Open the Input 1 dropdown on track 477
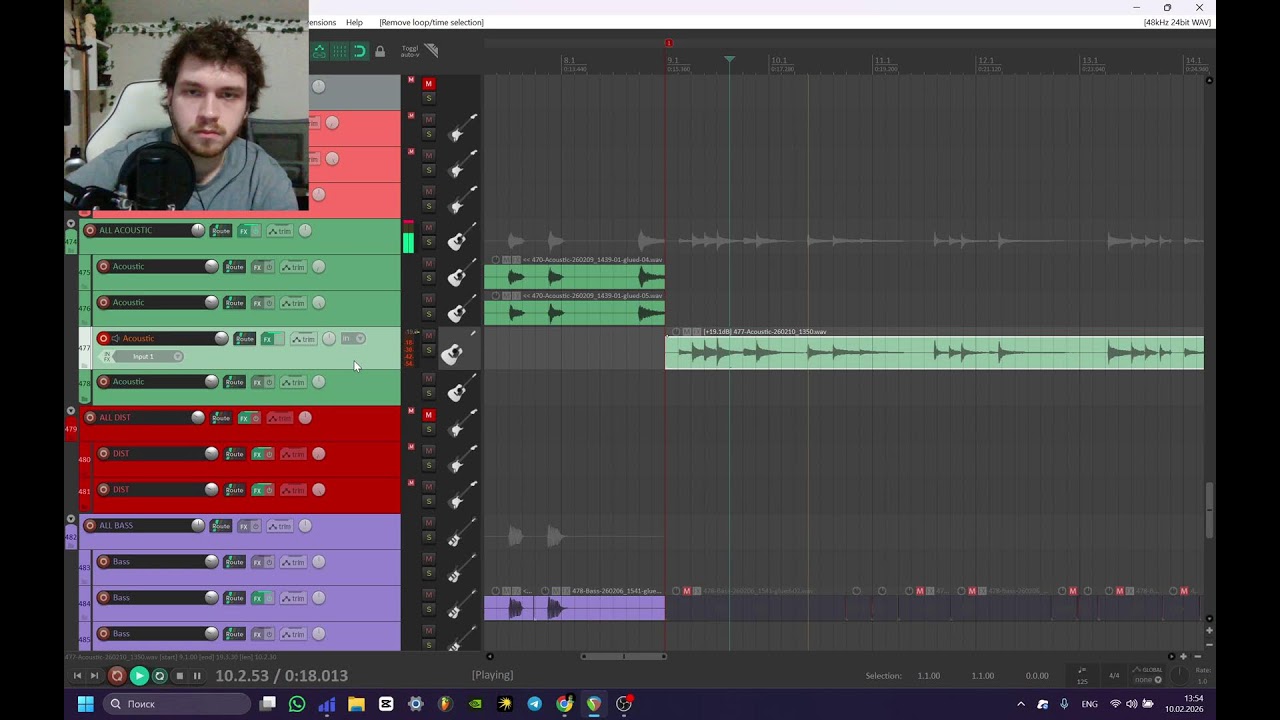Viewport: 1280px width, 720px height. pyautogui.click(x=149, y=357)
